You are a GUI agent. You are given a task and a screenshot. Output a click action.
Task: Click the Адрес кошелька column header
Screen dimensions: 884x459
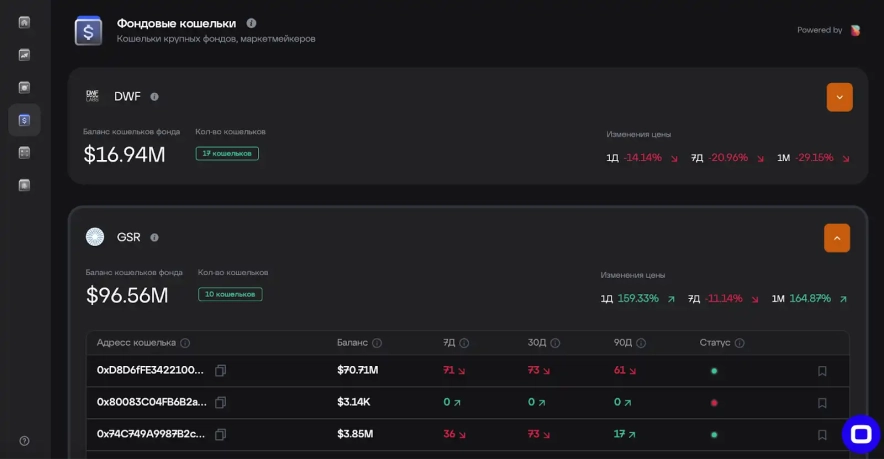point(136,342)
